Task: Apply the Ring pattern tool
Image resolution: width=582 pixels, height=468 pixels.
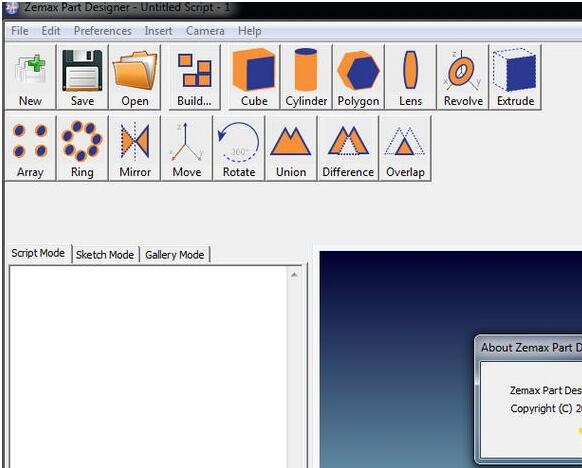Action: (82, 148)
